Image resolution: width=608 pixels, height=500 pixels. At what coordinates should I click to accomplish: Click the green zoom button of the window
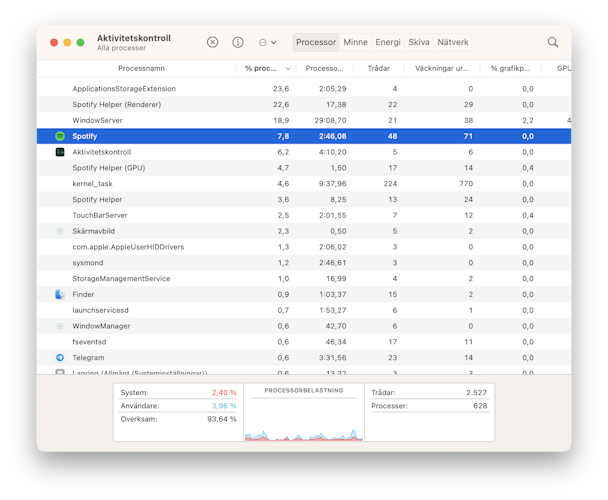tap(81, 42)
